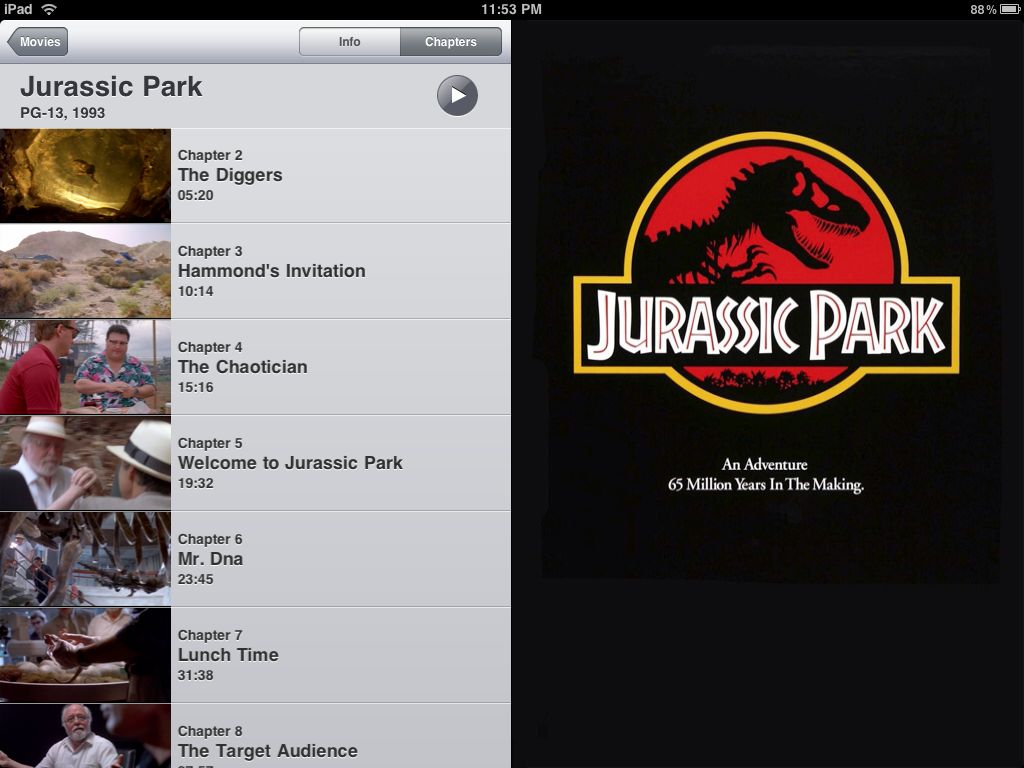Select 'The Chaotician' chapter title

242,367
